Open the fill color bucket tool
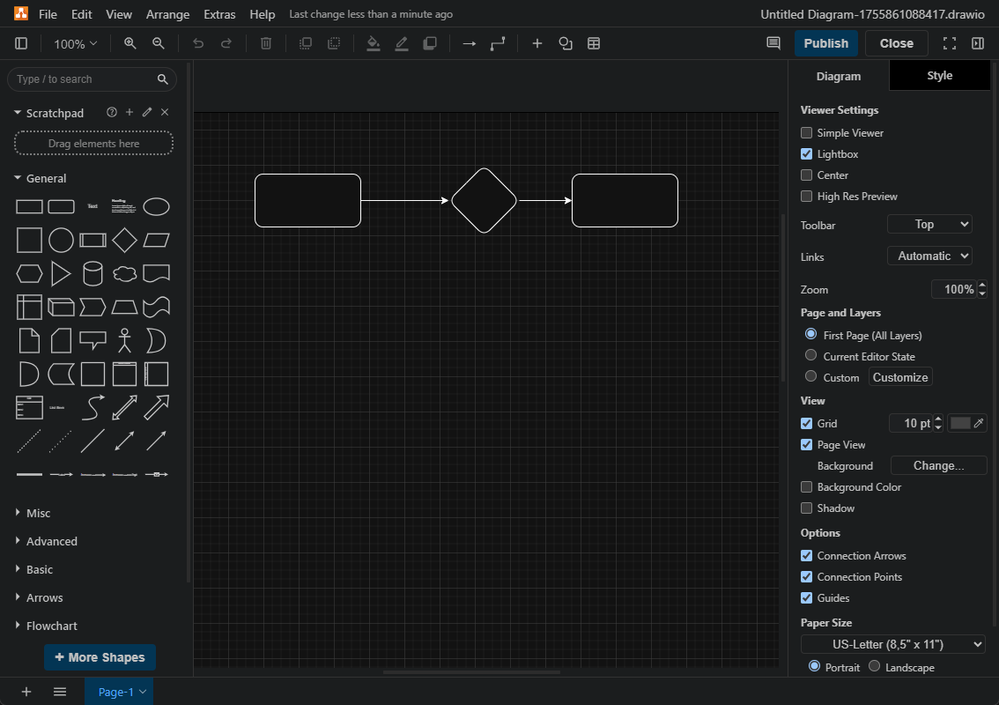This screenshot has height=705, width=999. 373,44
